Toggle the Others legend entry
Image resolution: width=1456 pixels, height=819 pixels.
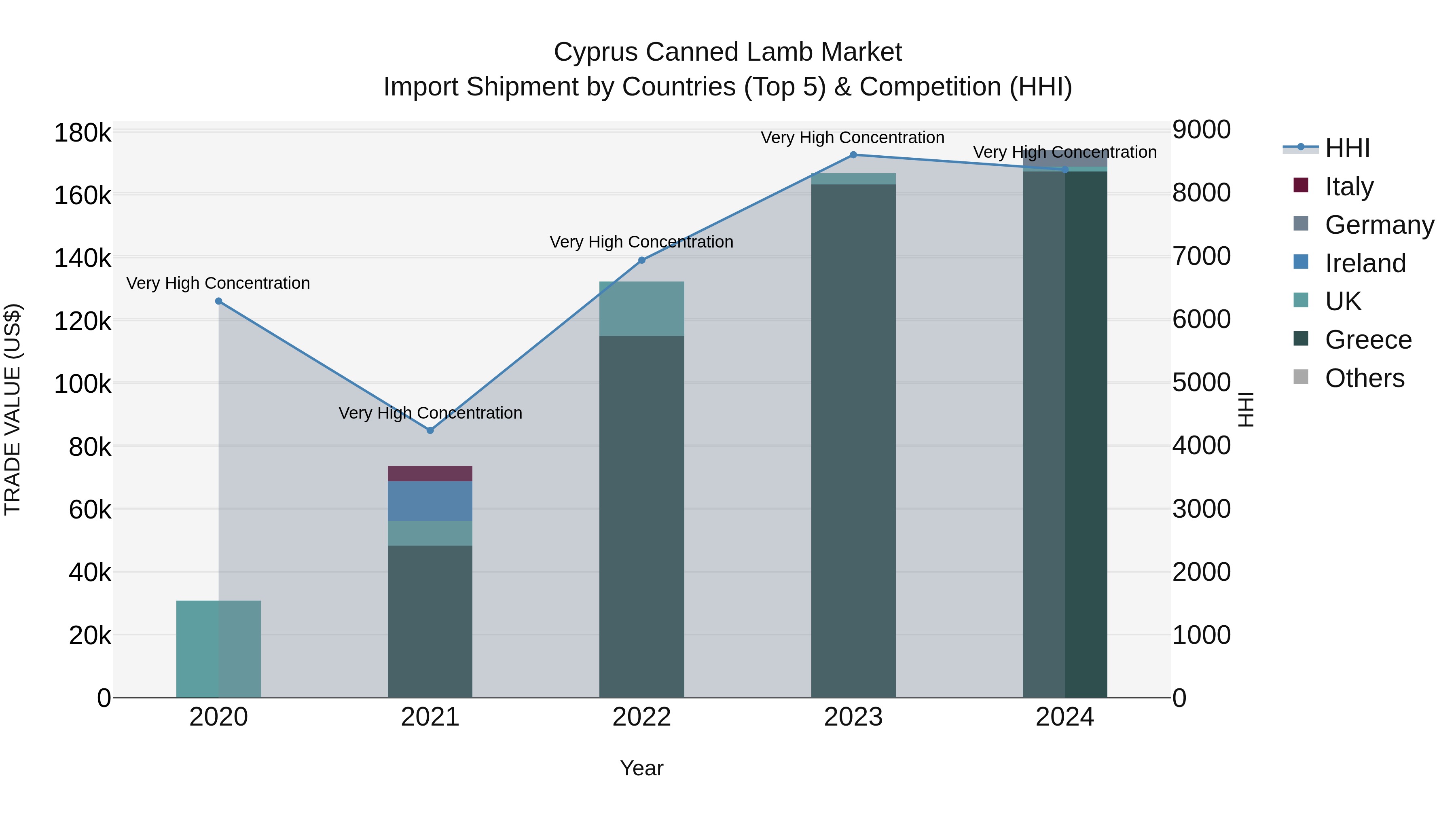[x=1348, y=378]
